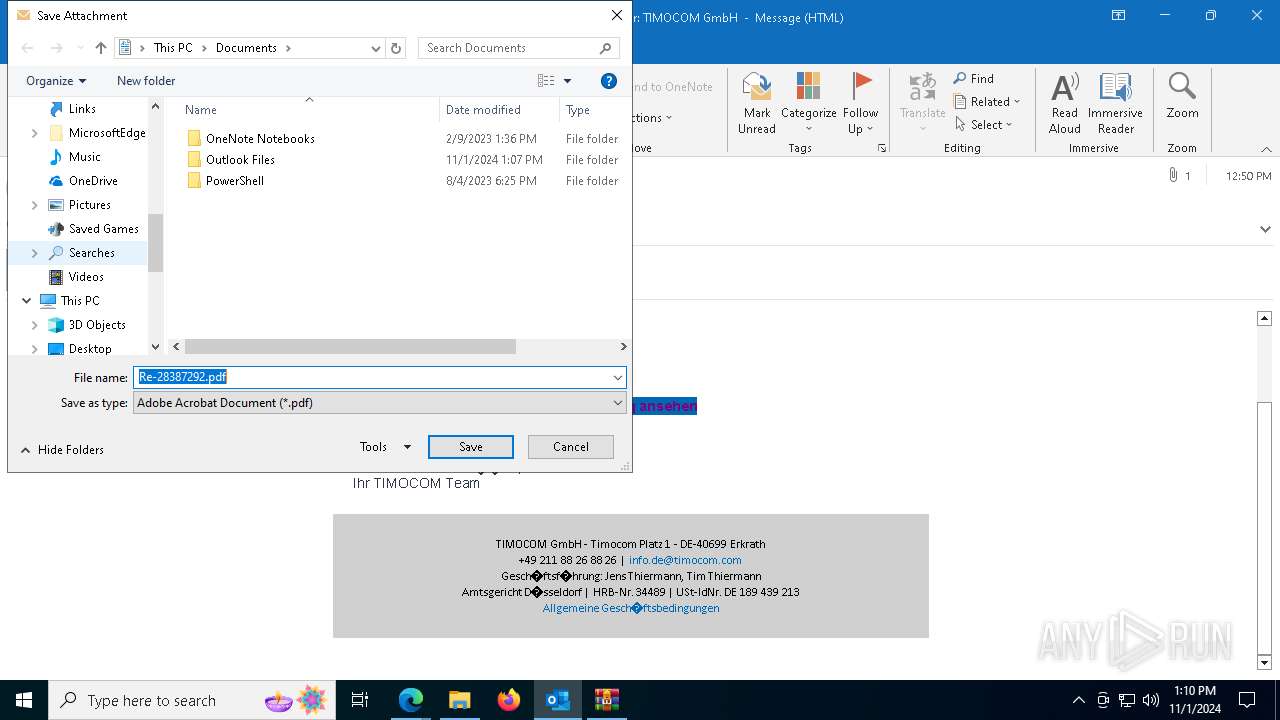The height and width of the screenshot is (720, 1280).
Task: Open the File name history dropdown
Action: tap(618, 378)
